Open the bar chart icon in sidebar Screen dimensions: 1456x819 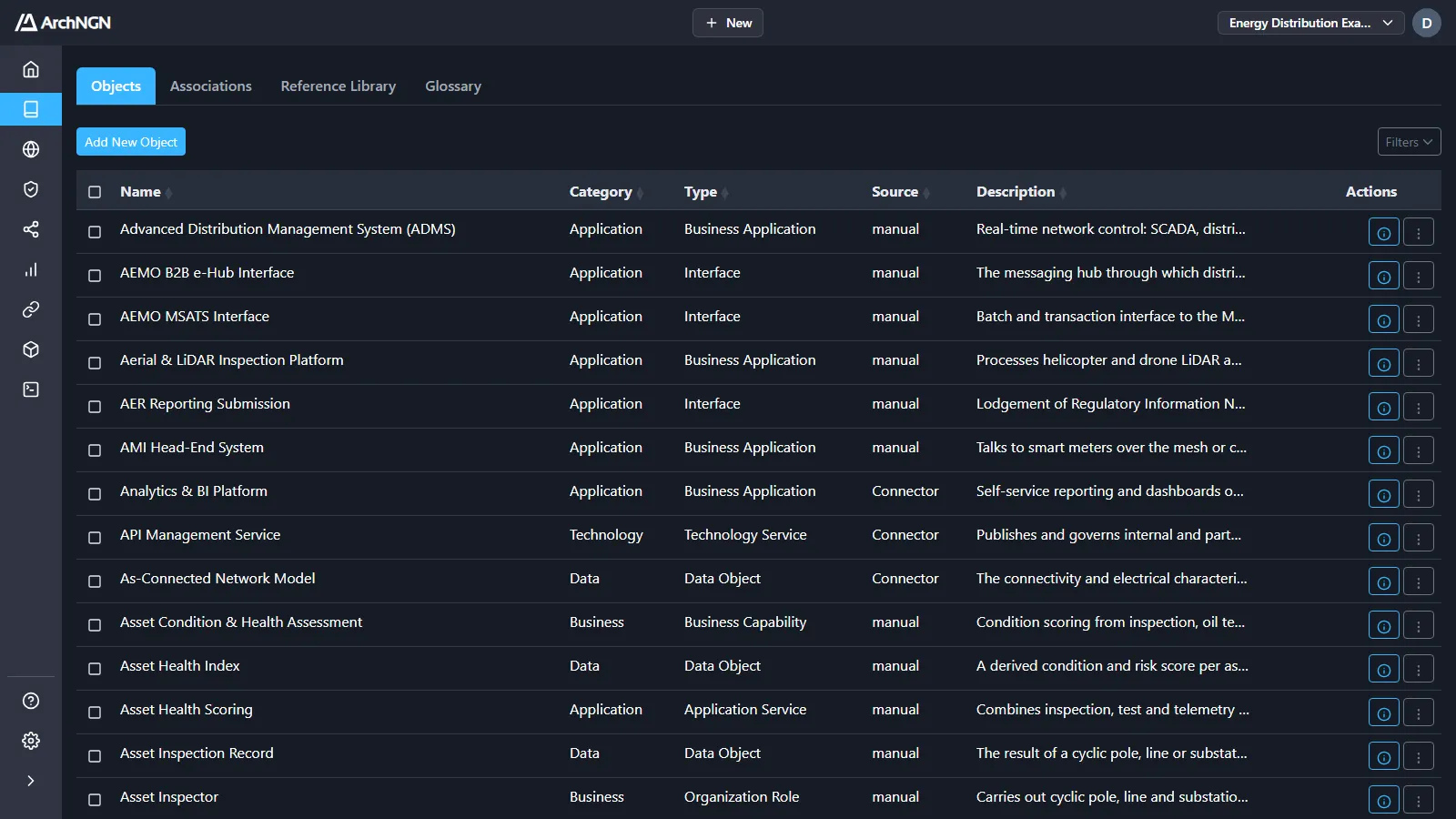(x=31, y=269)
